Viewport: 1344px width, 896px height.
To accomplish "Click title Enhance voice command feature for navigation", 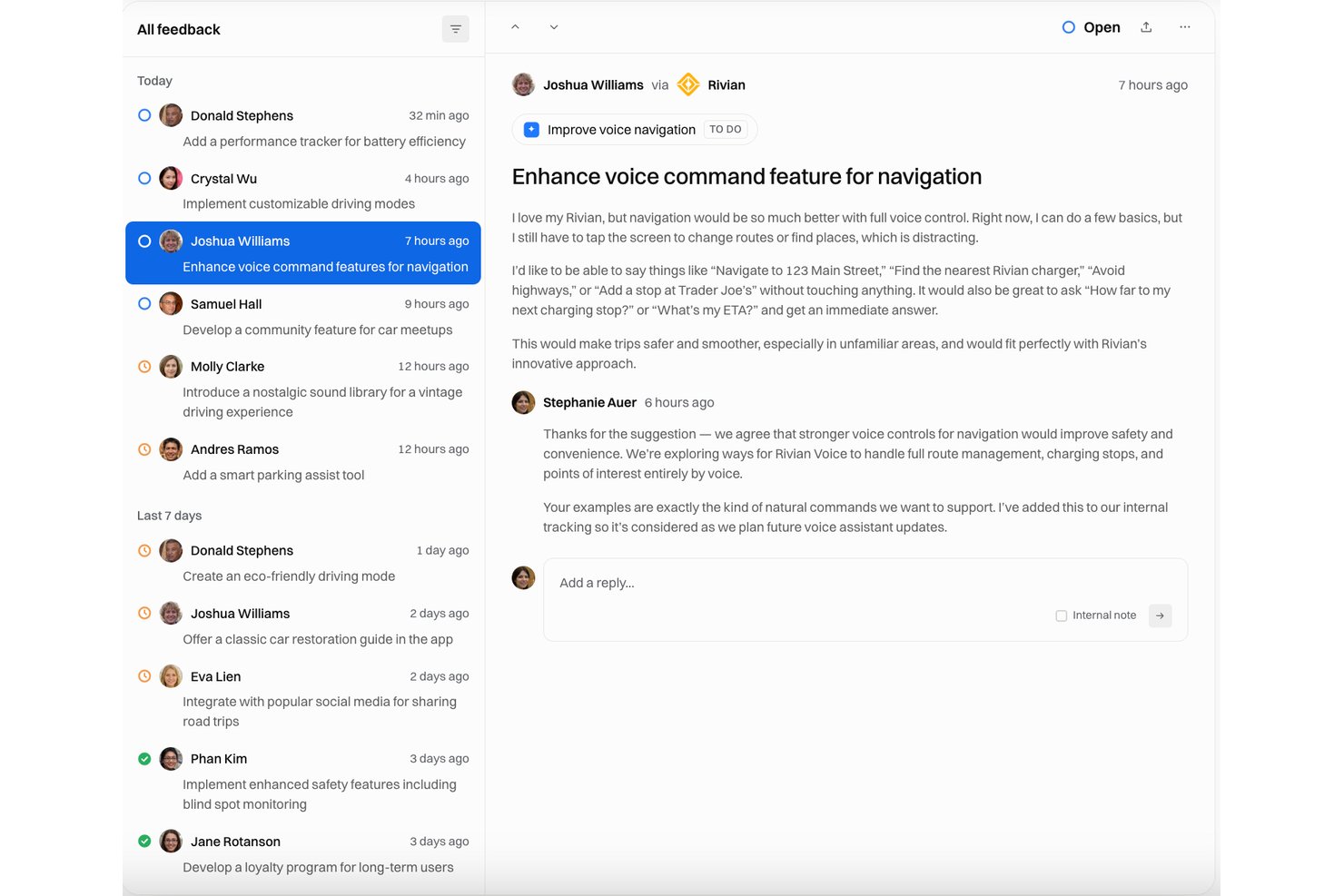I will point(746,176).
